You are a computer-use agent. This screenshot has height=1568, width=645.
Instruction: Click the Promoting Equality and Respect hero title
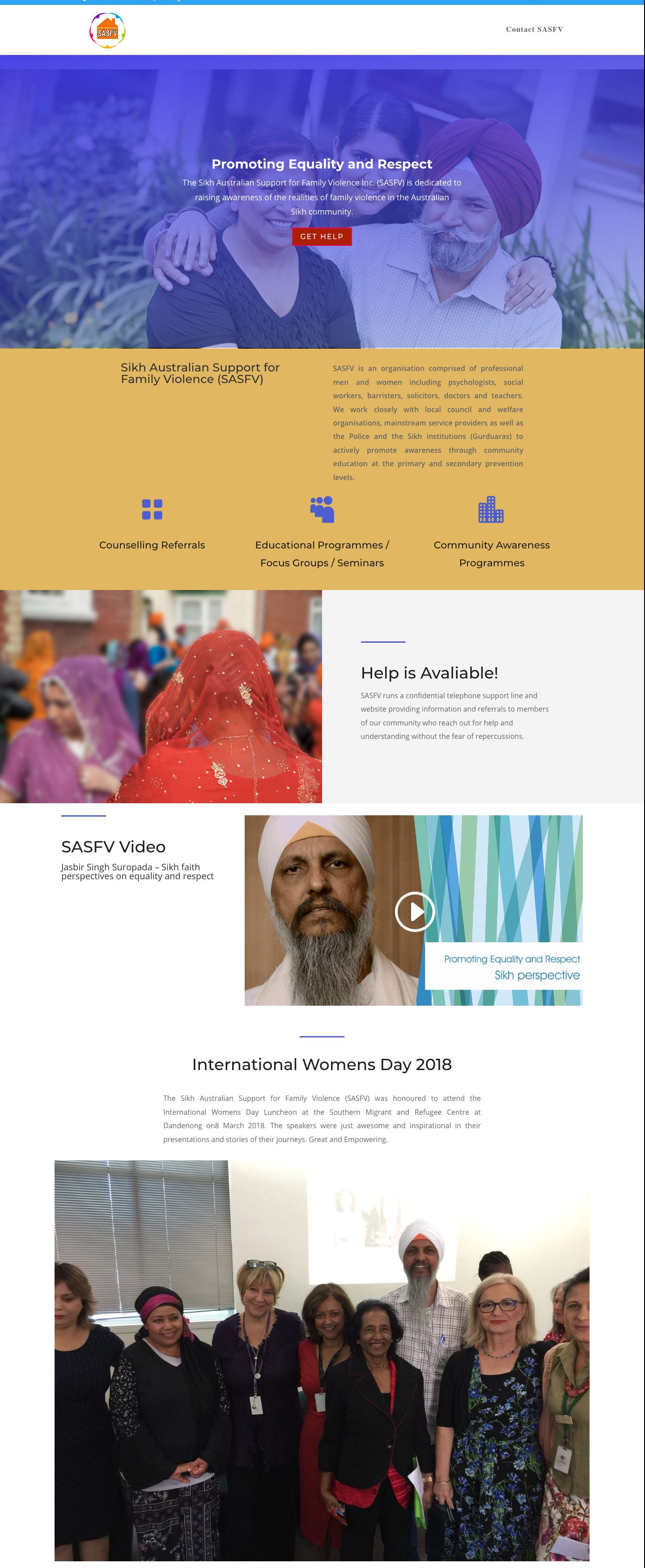(322, 164)
